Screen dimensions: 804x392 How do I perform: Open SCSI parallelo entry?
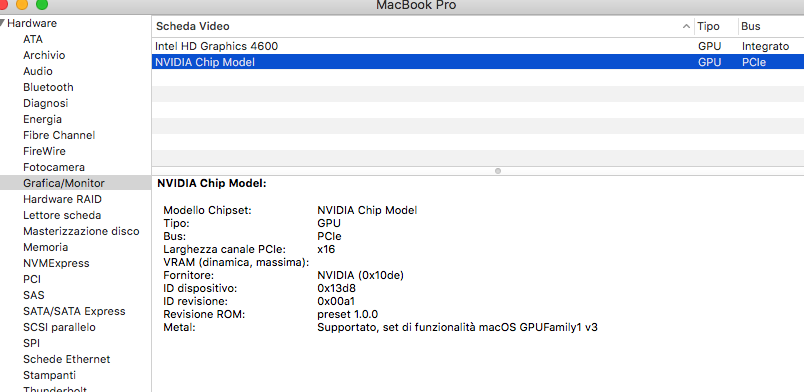tap(59, 327)
